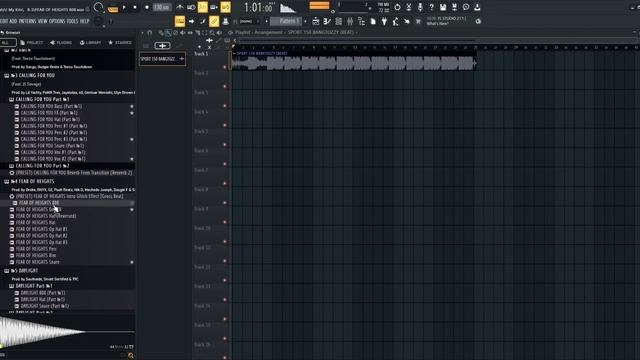Toggle typing keyboard to piano icon
640x360 pixels.
point(180,21)
